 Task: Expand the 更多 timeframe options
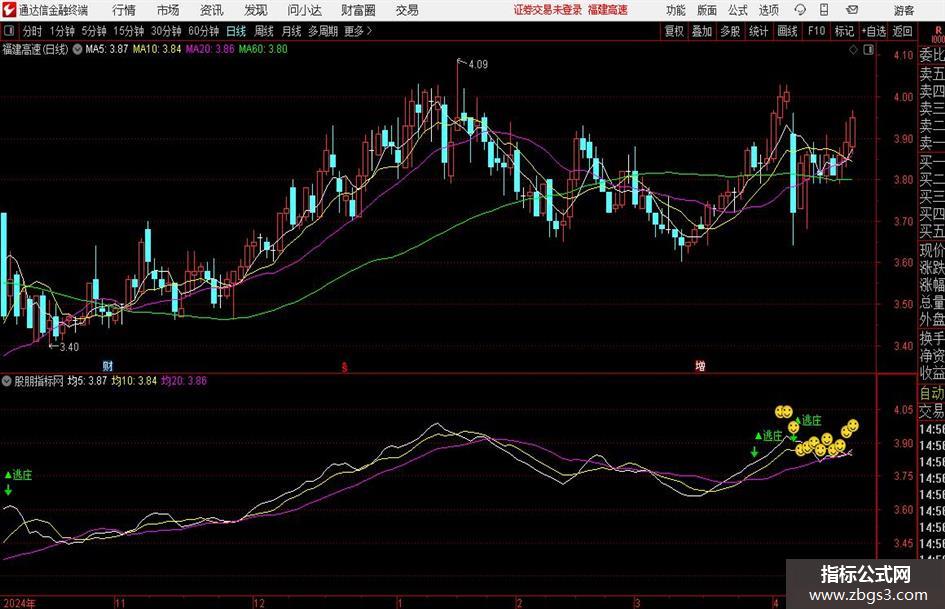(358, 31)
